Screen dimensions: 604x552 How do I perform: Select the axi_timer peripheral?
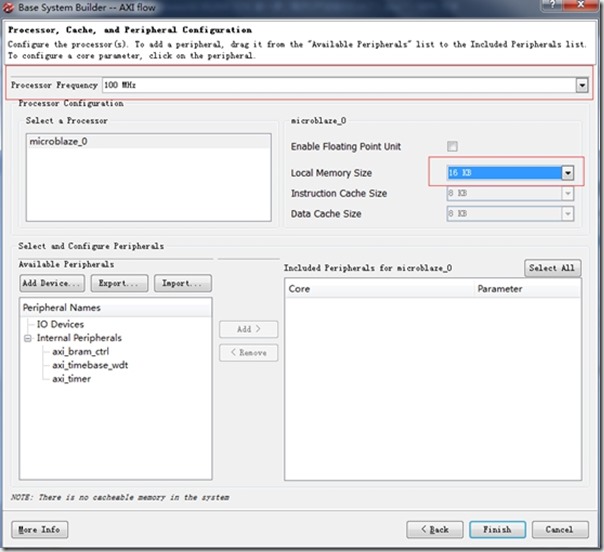71,379
